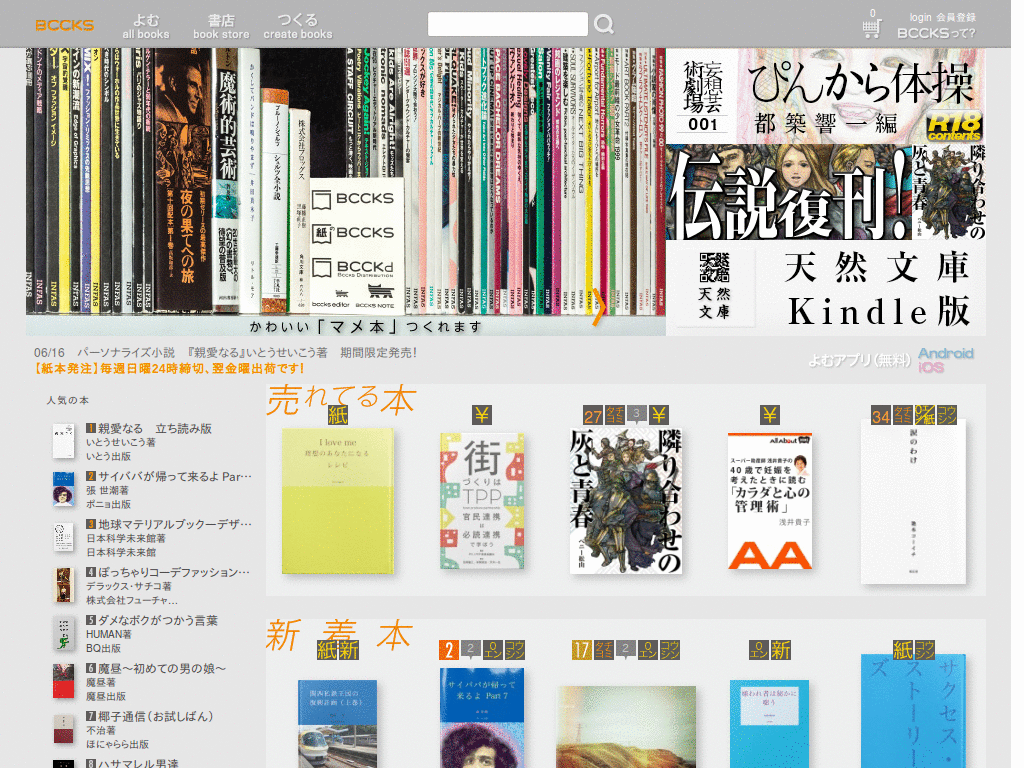
Task: Open the BCCKSって? about link
Action: (x=936, y=33)
